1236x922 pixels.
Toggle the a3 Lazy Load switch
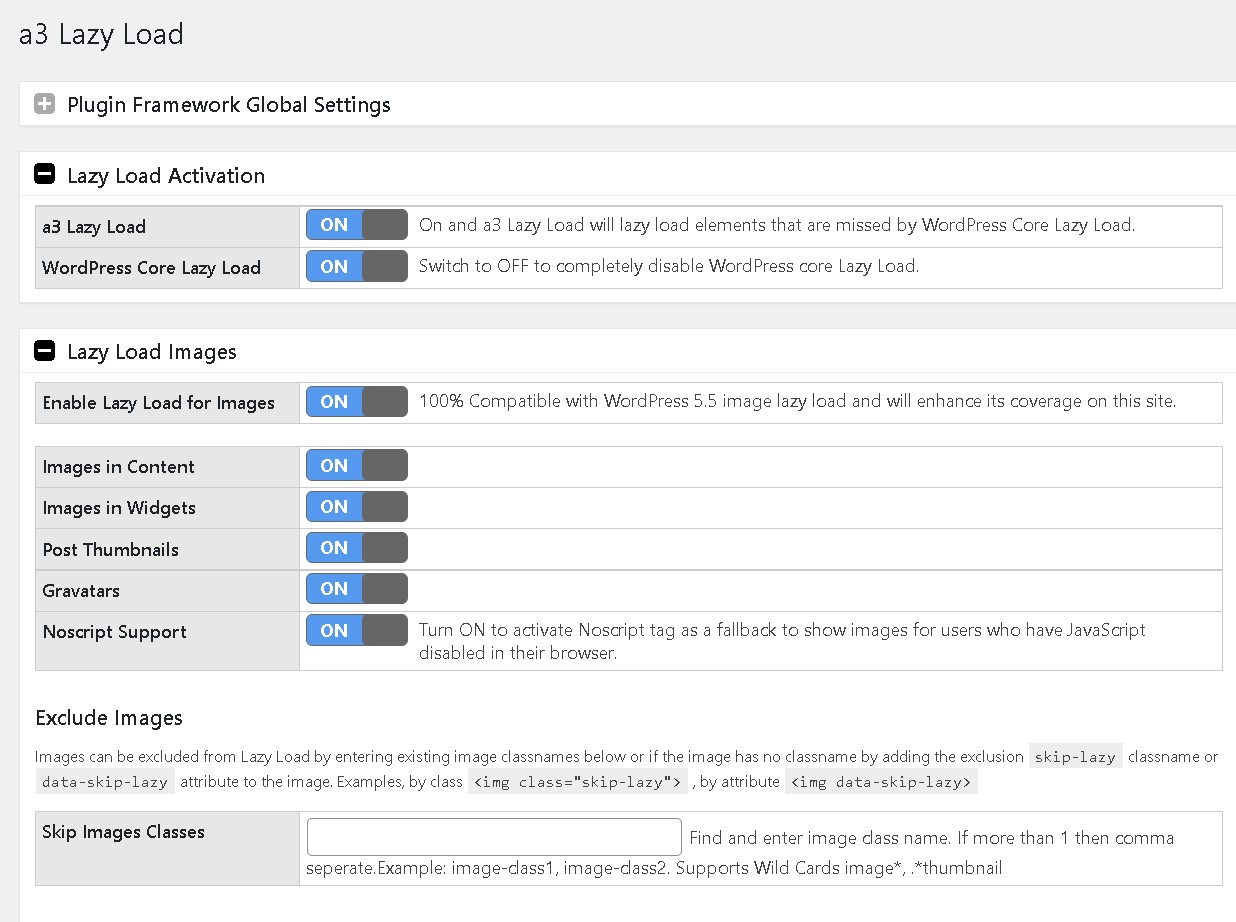356,225
